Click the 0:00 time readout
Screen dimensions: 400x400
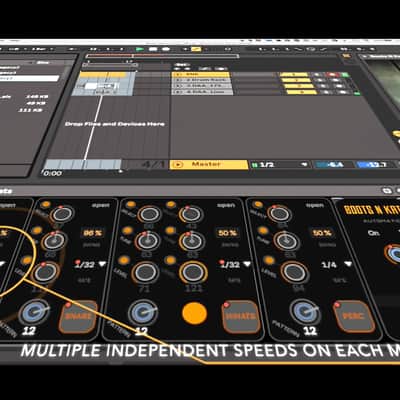click(52, 173)
